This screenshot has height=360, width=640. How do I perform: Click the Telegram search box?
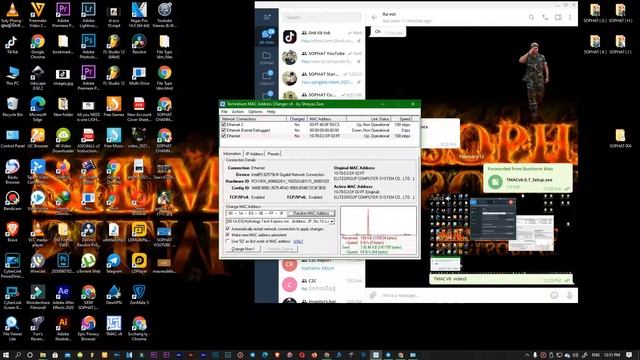coord(322,17)
